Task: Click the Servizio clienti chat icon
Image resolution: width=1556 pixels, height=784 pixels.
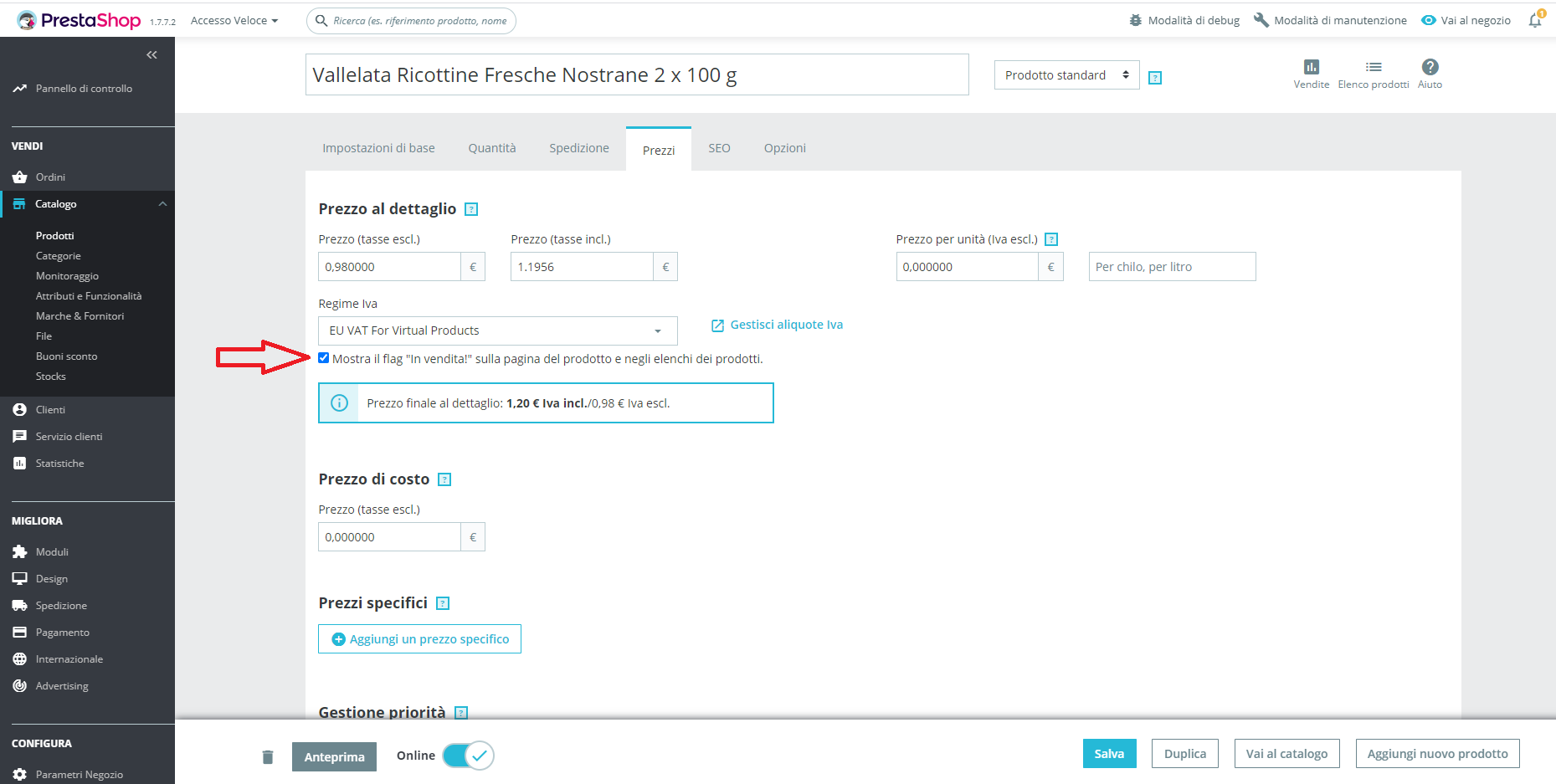Action: 20,437
